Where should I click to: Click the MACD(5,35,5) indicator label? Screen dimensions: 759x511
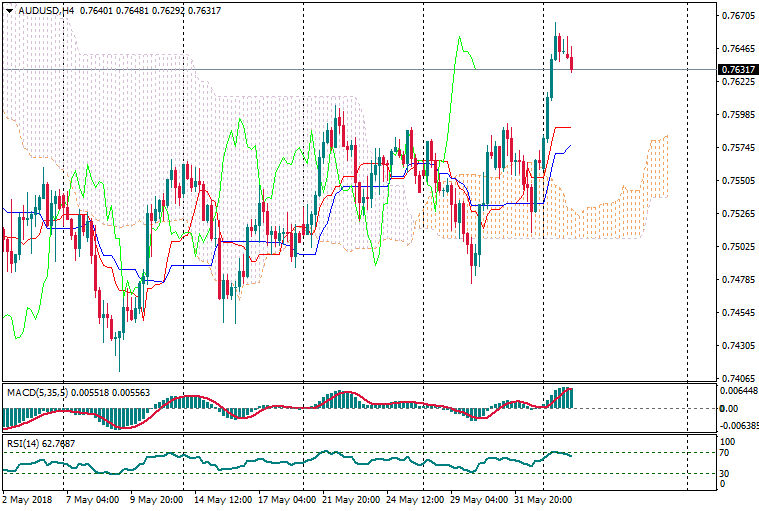click(x=35, y=392)
